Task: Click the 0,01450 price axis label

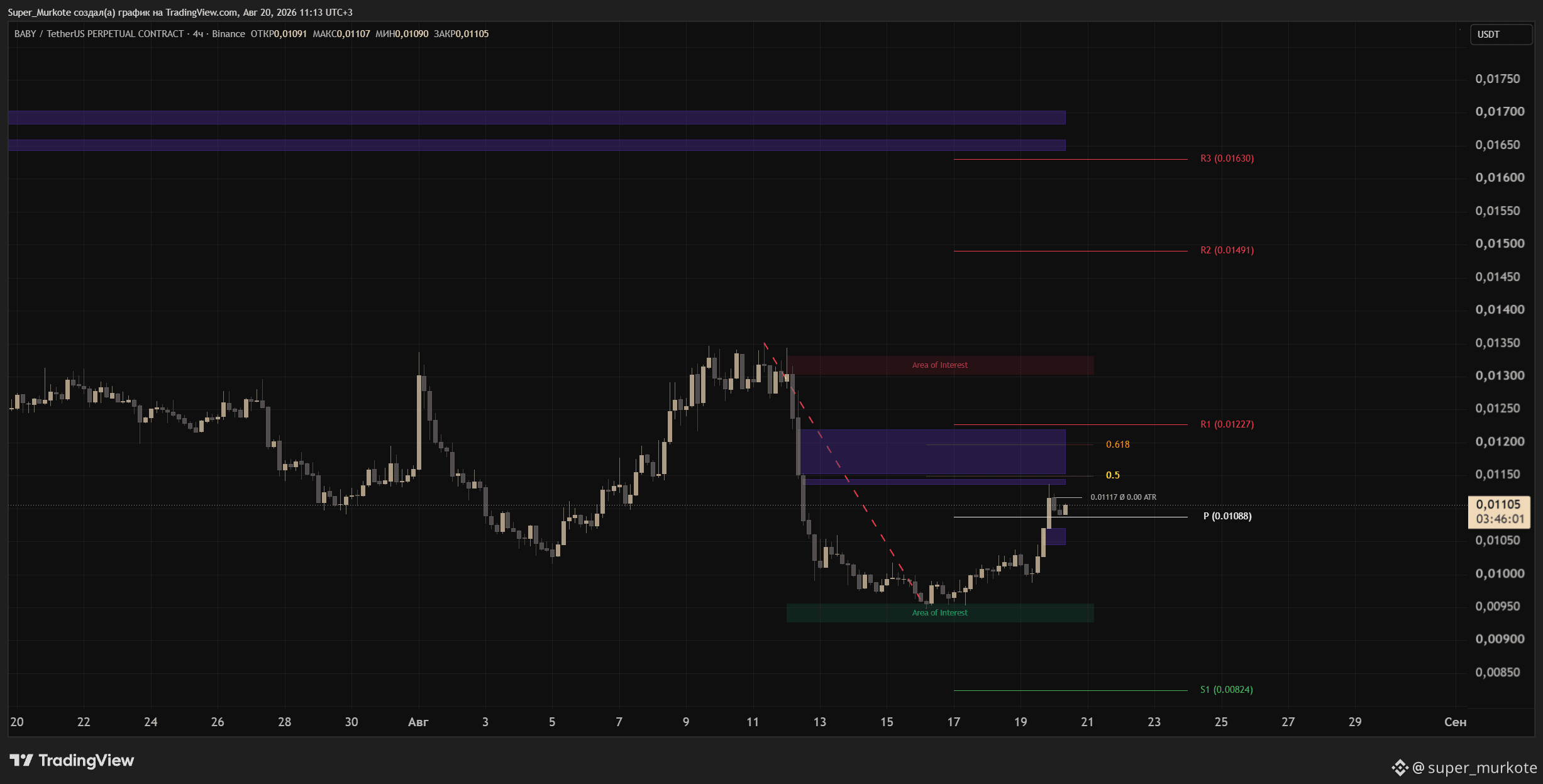Action: (x=1497, y=277)
